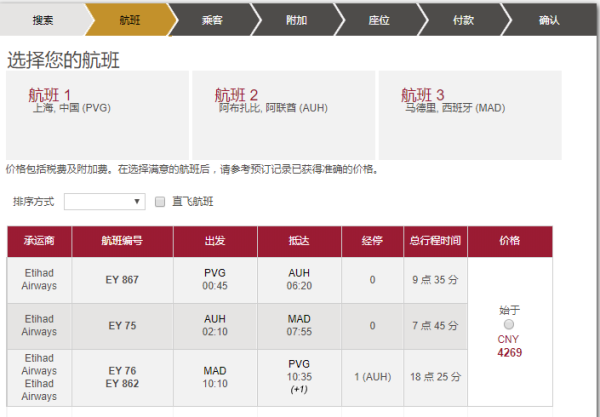Switch to the 座位 step
The image size is (600, 417).
point(380,19)
